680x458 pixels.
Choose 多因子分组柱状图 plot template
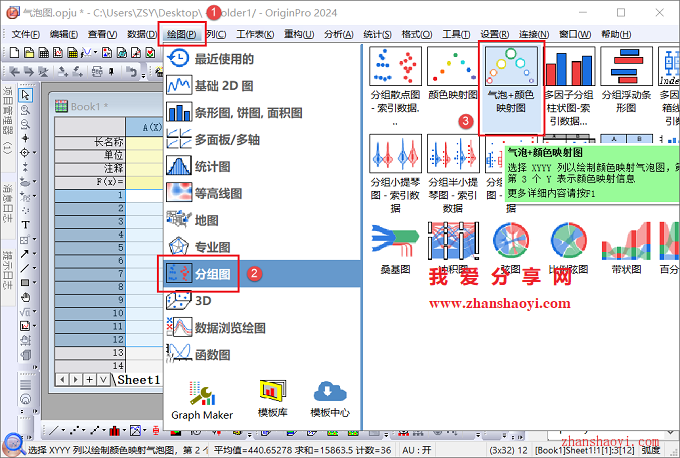569,87
